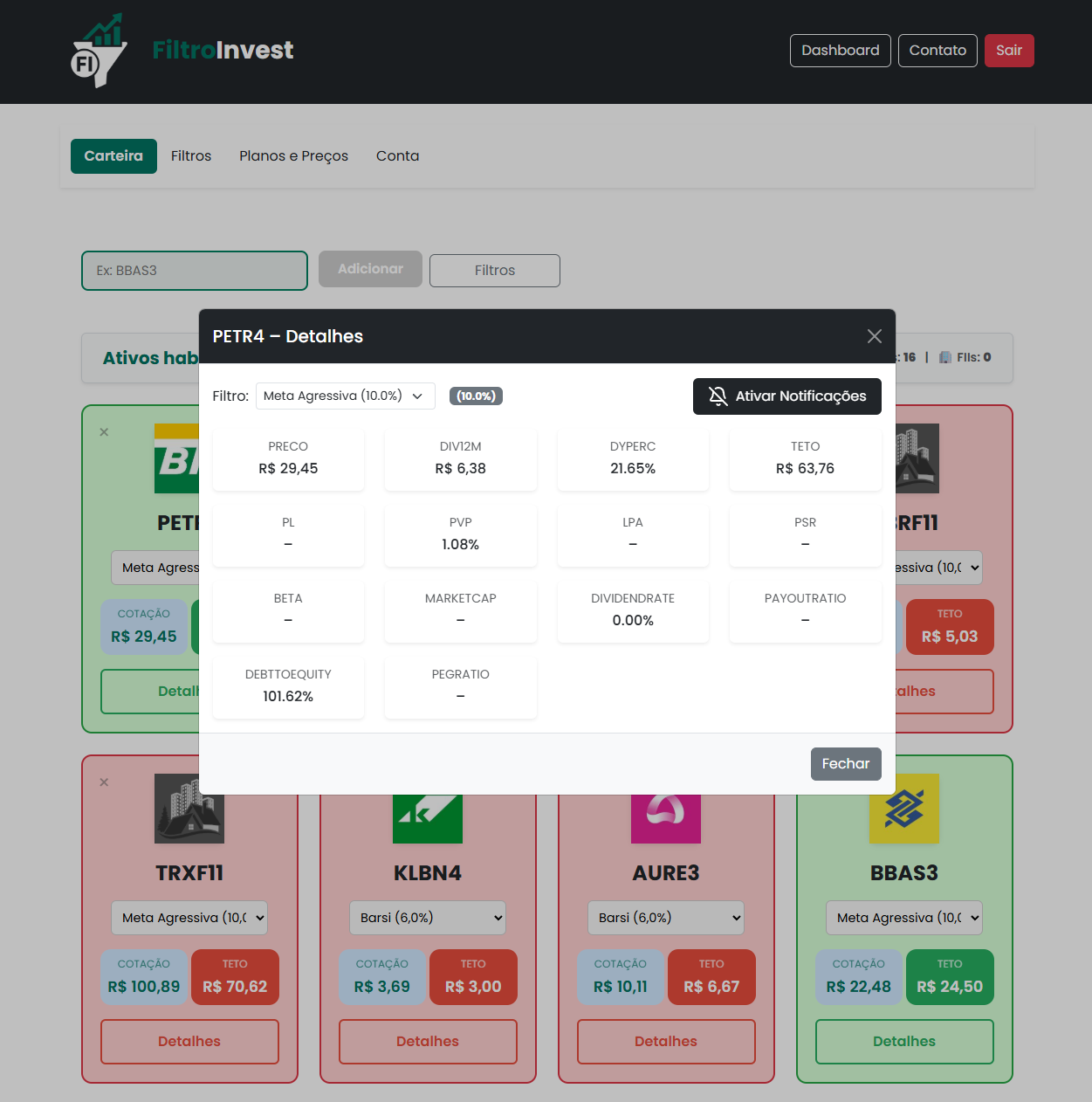The width and height of the screenshot is (1092, 1102).
Task: Remove the PETR4 card with its X icon
Action: click(104, 432)
